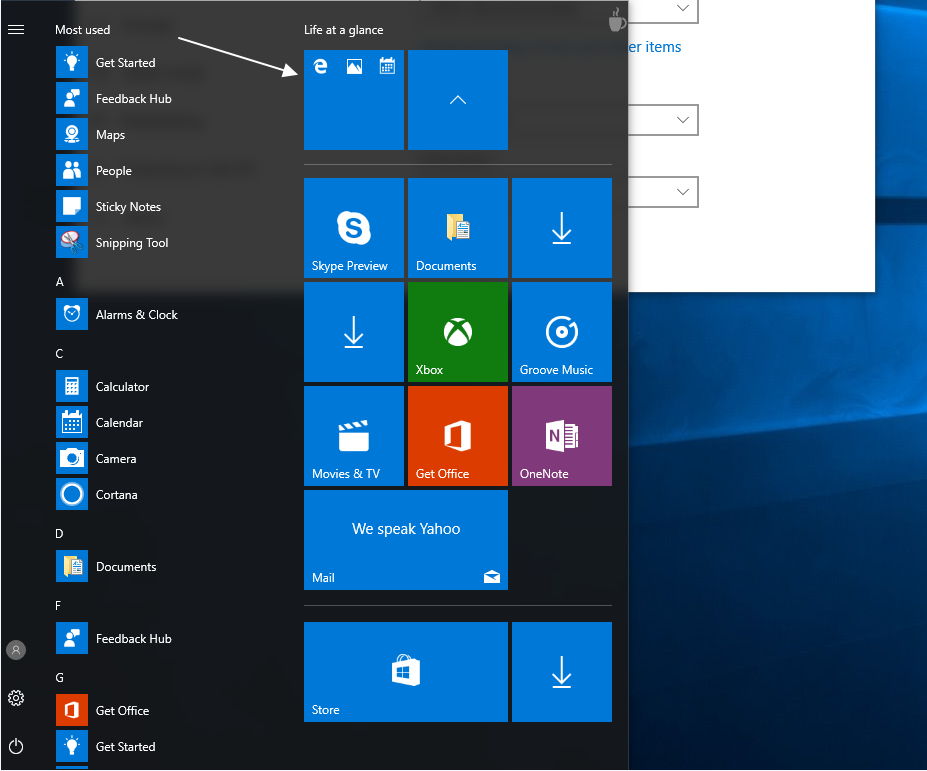Screen dimensions: 927x771
Task: Open the Mail tile showing We speak Yahoo
Action: [406, 540]
